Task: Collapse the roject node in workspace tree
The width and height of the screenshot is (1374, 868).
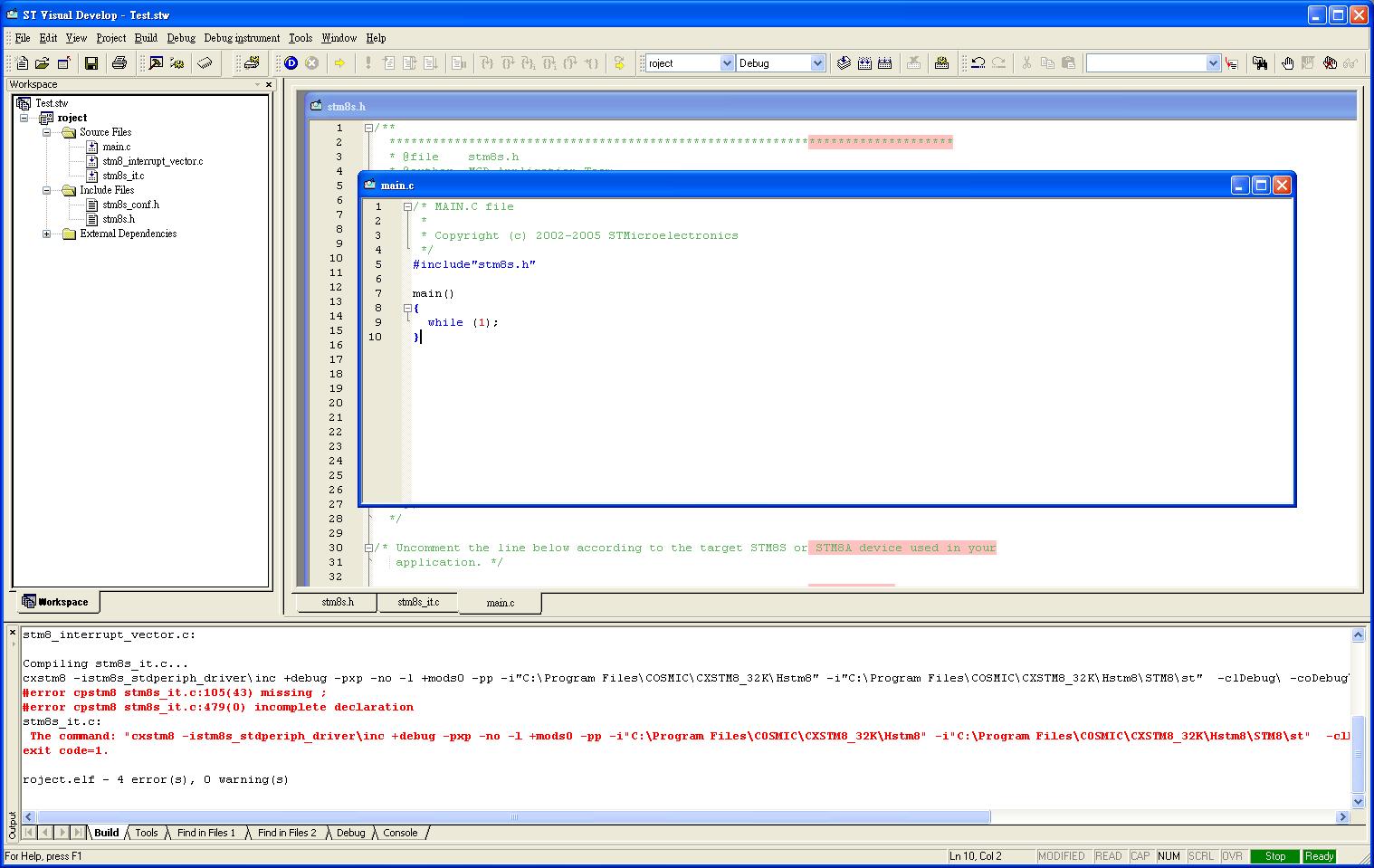Action: (x=24, y=118)
